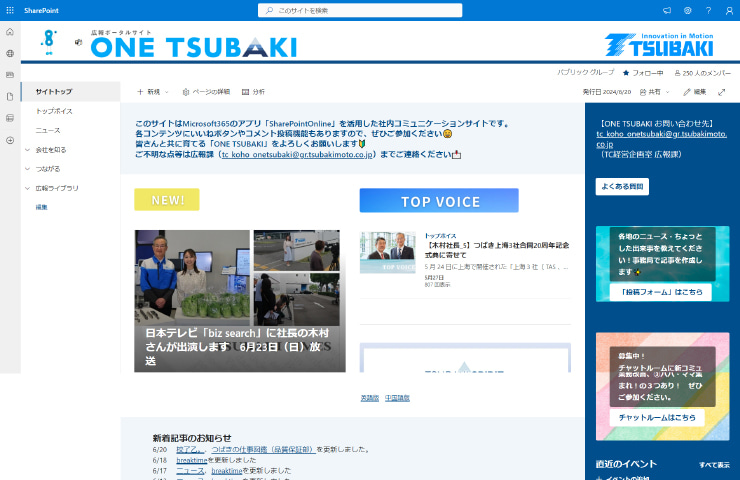The image size is (740, 480).
Task: Open the SharePoint app launcher waffle icon
Action: tap(10, 10)
